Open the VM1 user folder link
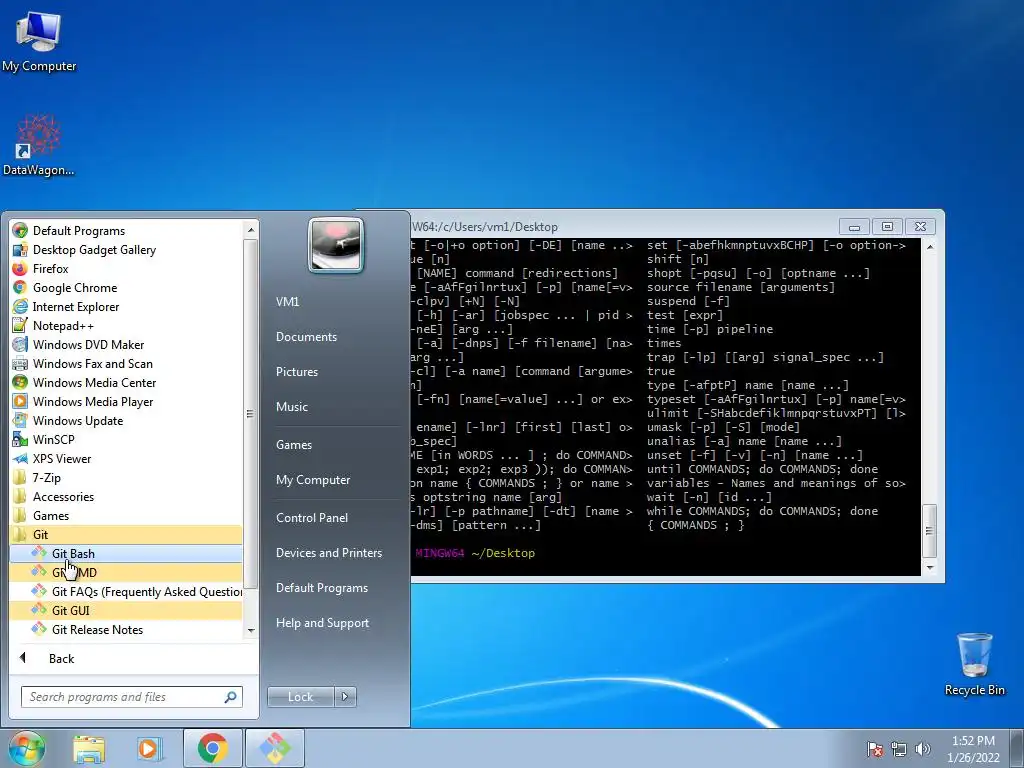Screen dimensions: 1024x768 click(287, 302)
